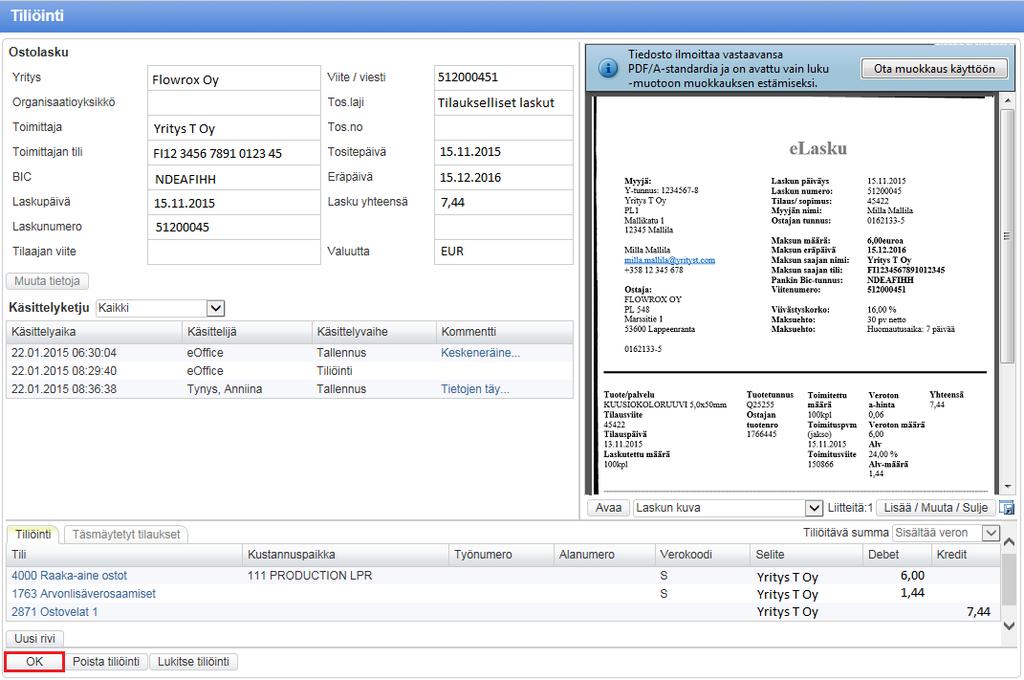Open the Laskun kuva attachment dropdown
Viewport: 1024px width, 680px height.
pyautogui.click(x=813, y=508)
